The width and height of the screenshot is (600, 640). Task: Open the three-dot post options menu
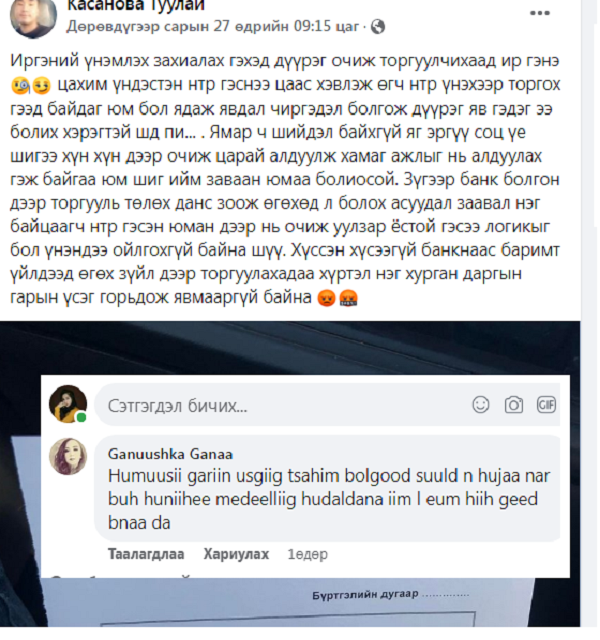pyautogui.click(x=540, y=13)
